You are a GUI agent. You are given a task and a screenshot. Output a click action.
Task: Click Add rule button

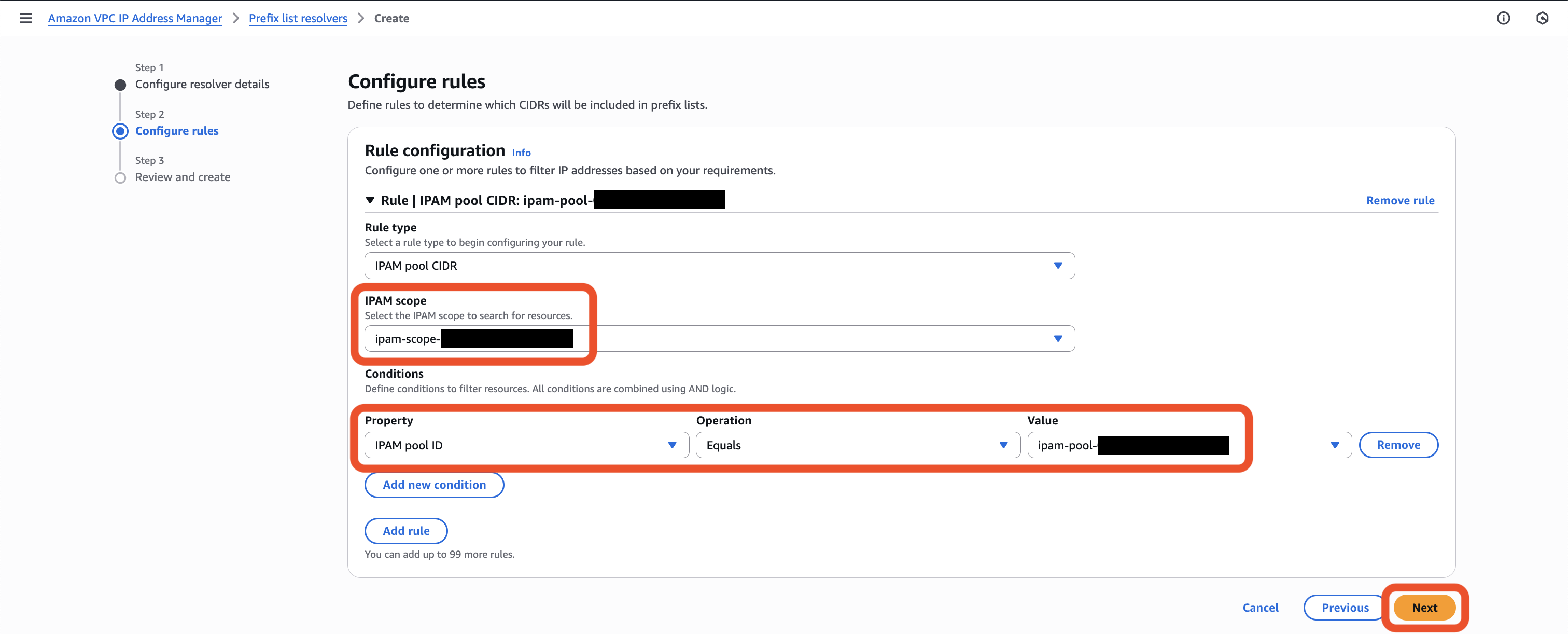coord(405,531)
